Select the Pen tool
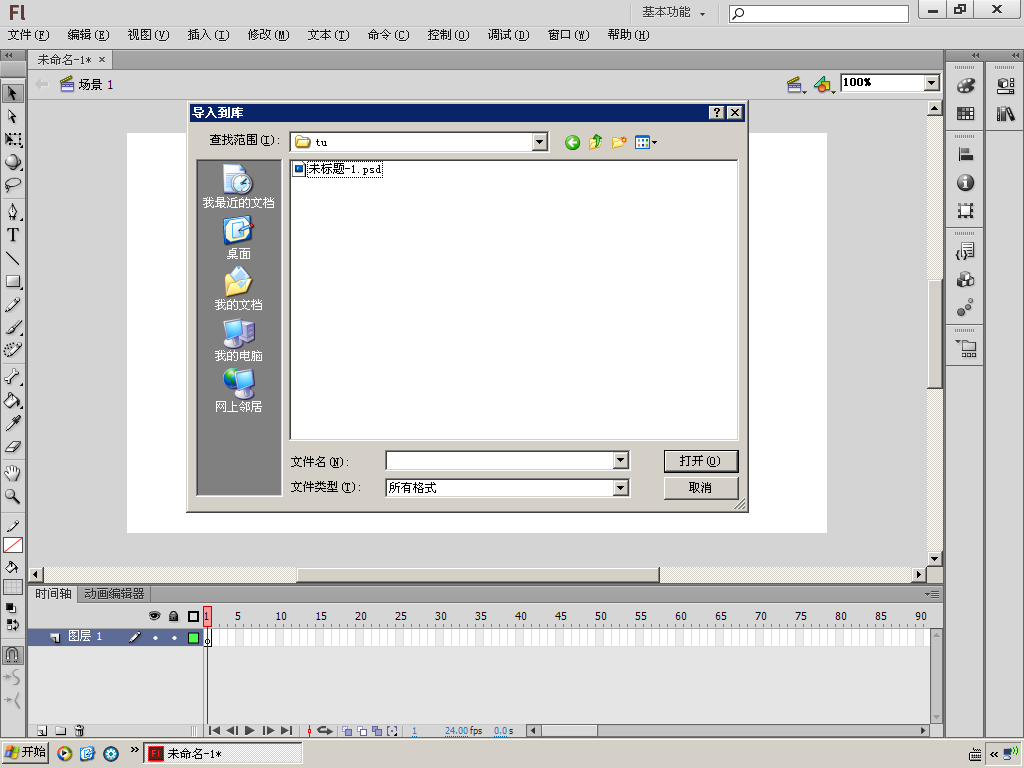1024x768 pixels. 12,211
